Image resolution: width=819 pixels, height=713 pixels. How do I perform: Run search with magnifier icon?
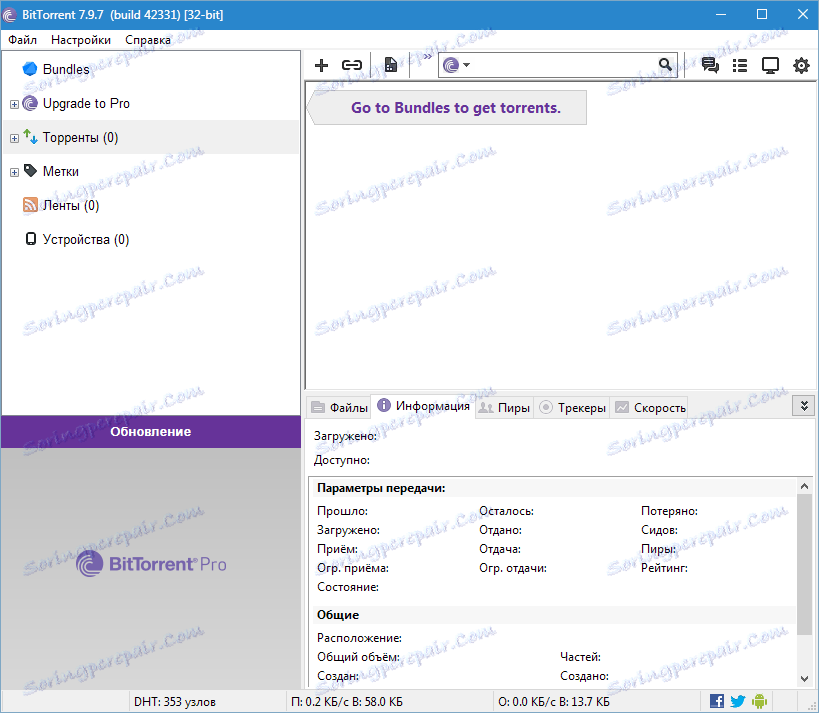click(665, 65)
